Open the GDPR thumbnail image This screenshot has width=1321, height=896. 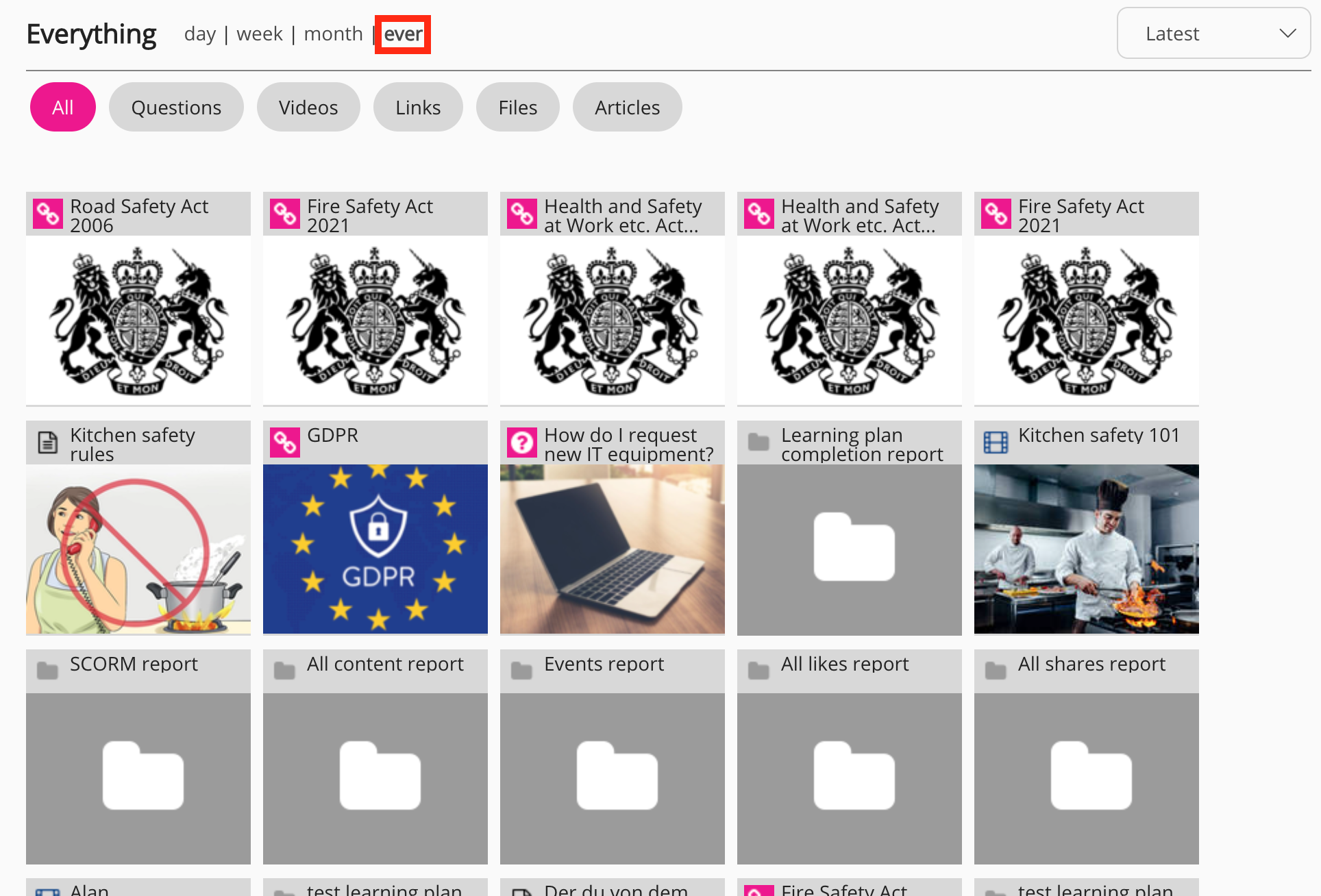[375, 549]
